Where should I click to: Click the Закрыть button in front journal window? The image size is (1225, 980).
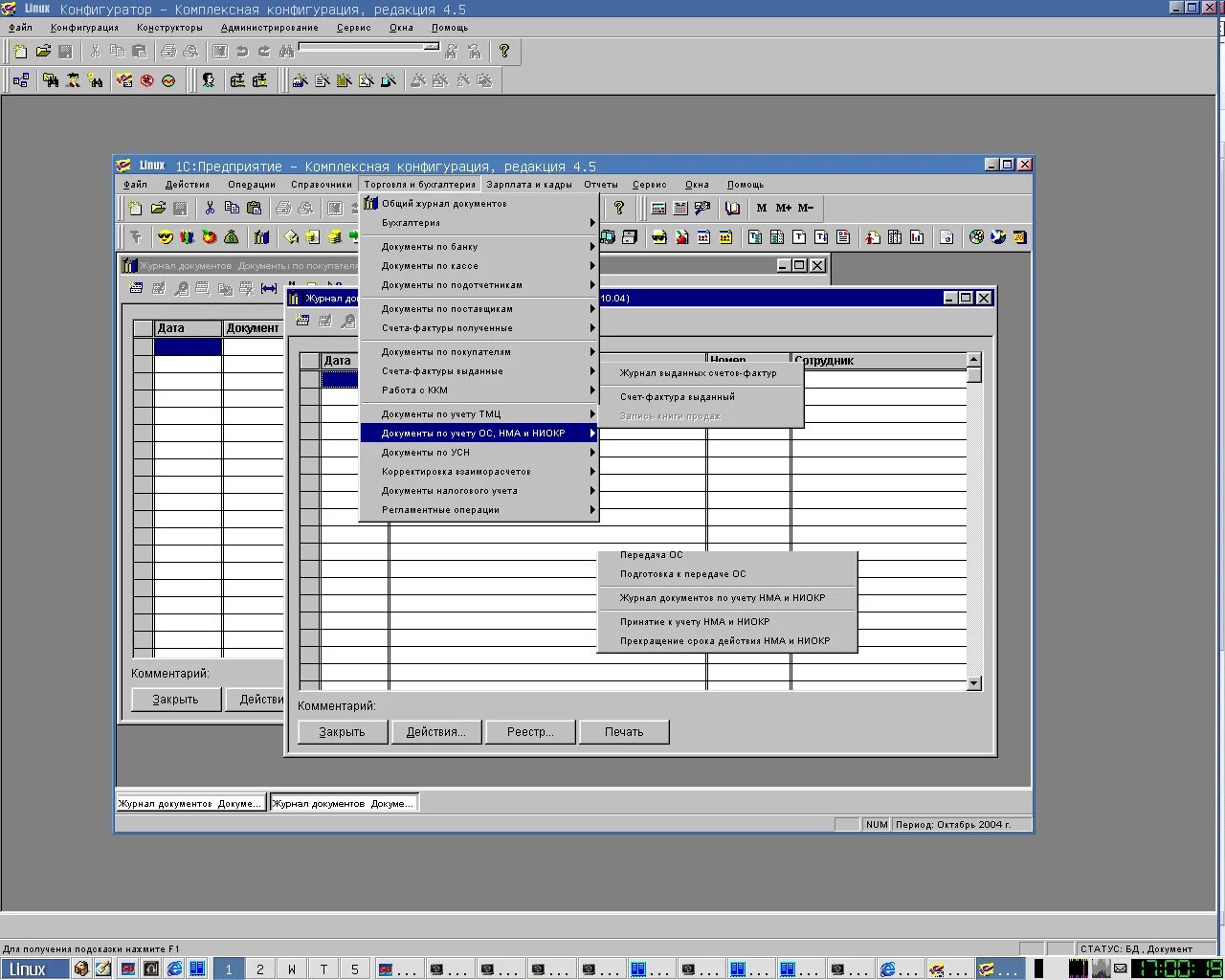342,732
